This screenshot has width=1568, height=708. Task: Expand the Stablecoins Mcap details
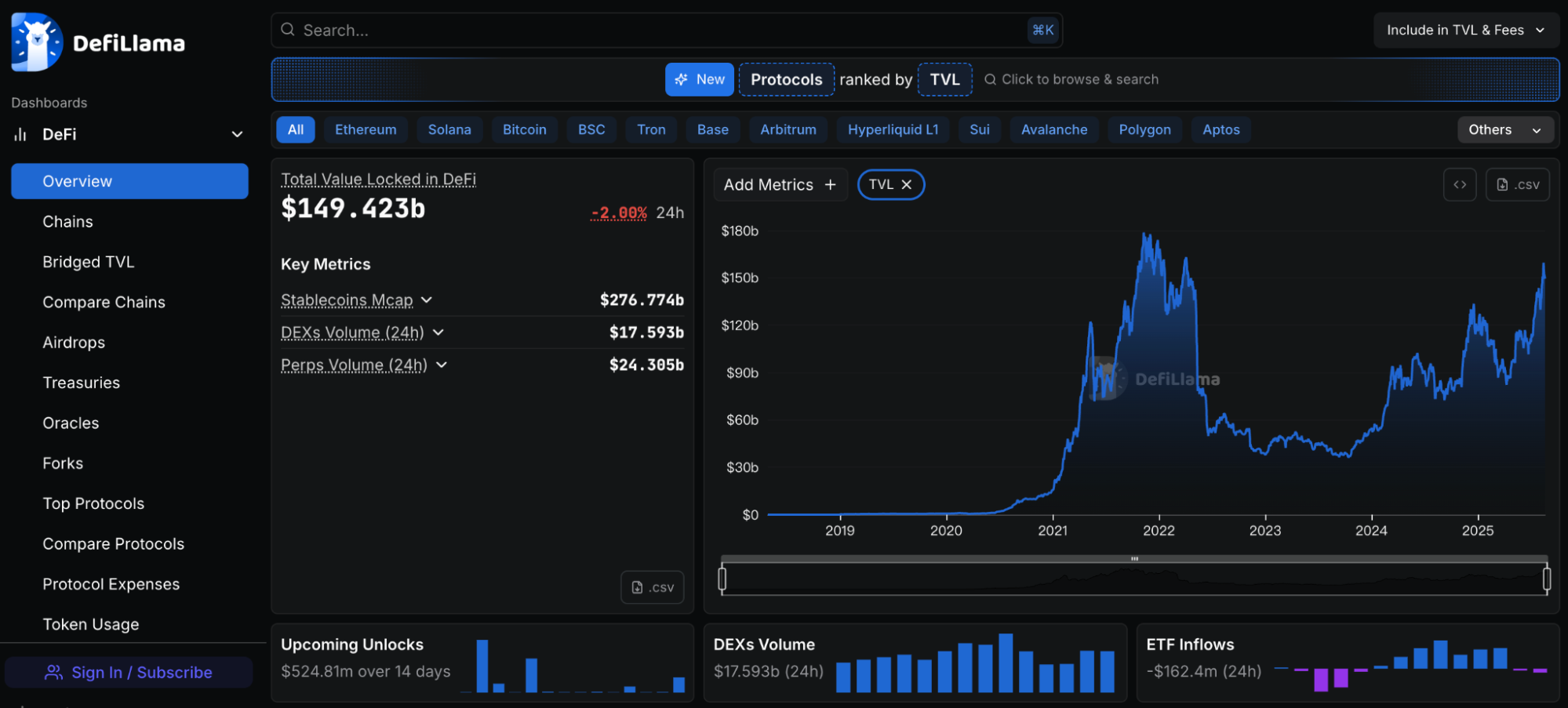[x=427, y=300]
